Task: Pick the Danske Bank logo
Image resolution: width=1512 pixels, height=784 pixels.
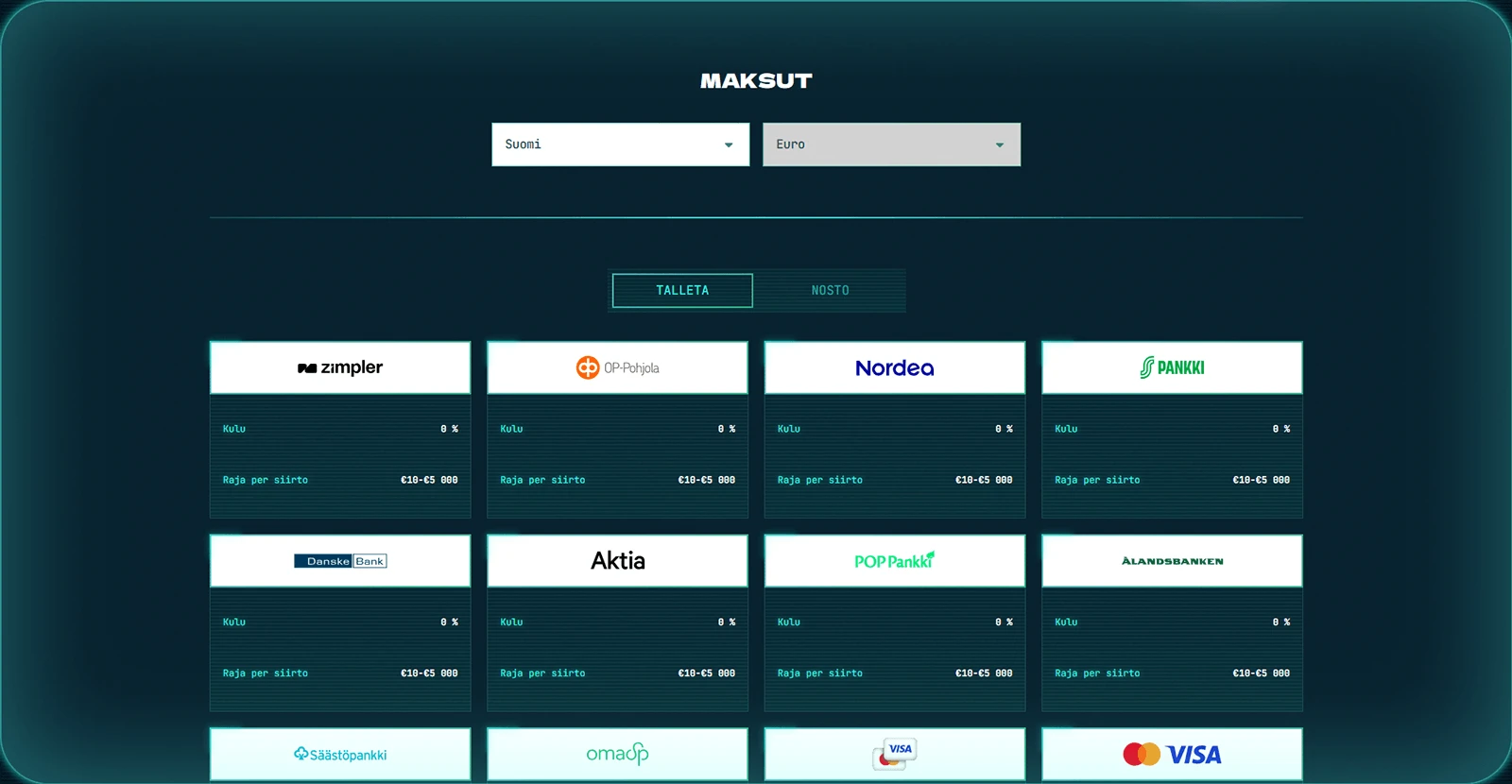Action: pos(340,561)
